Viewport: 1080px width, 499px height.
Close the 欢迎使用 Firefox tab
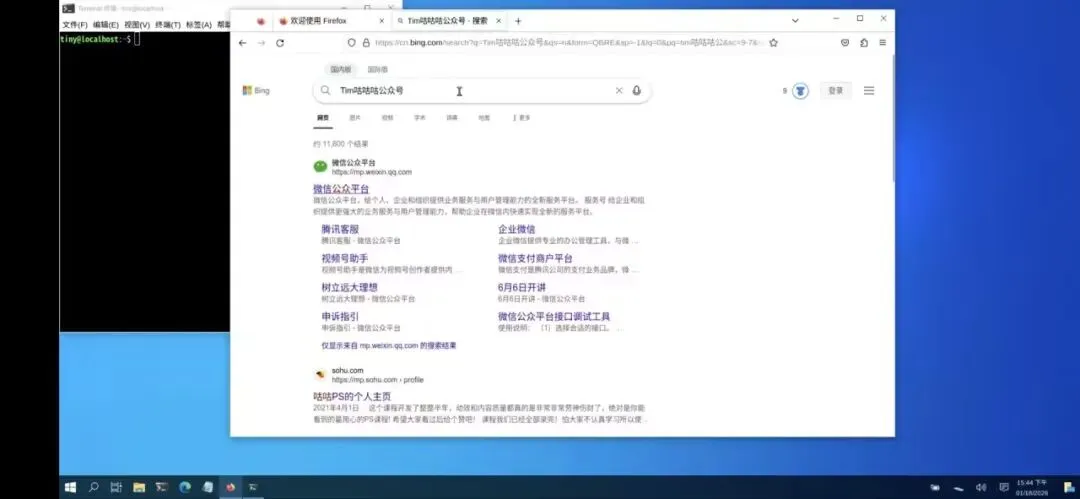pos(382,21)
